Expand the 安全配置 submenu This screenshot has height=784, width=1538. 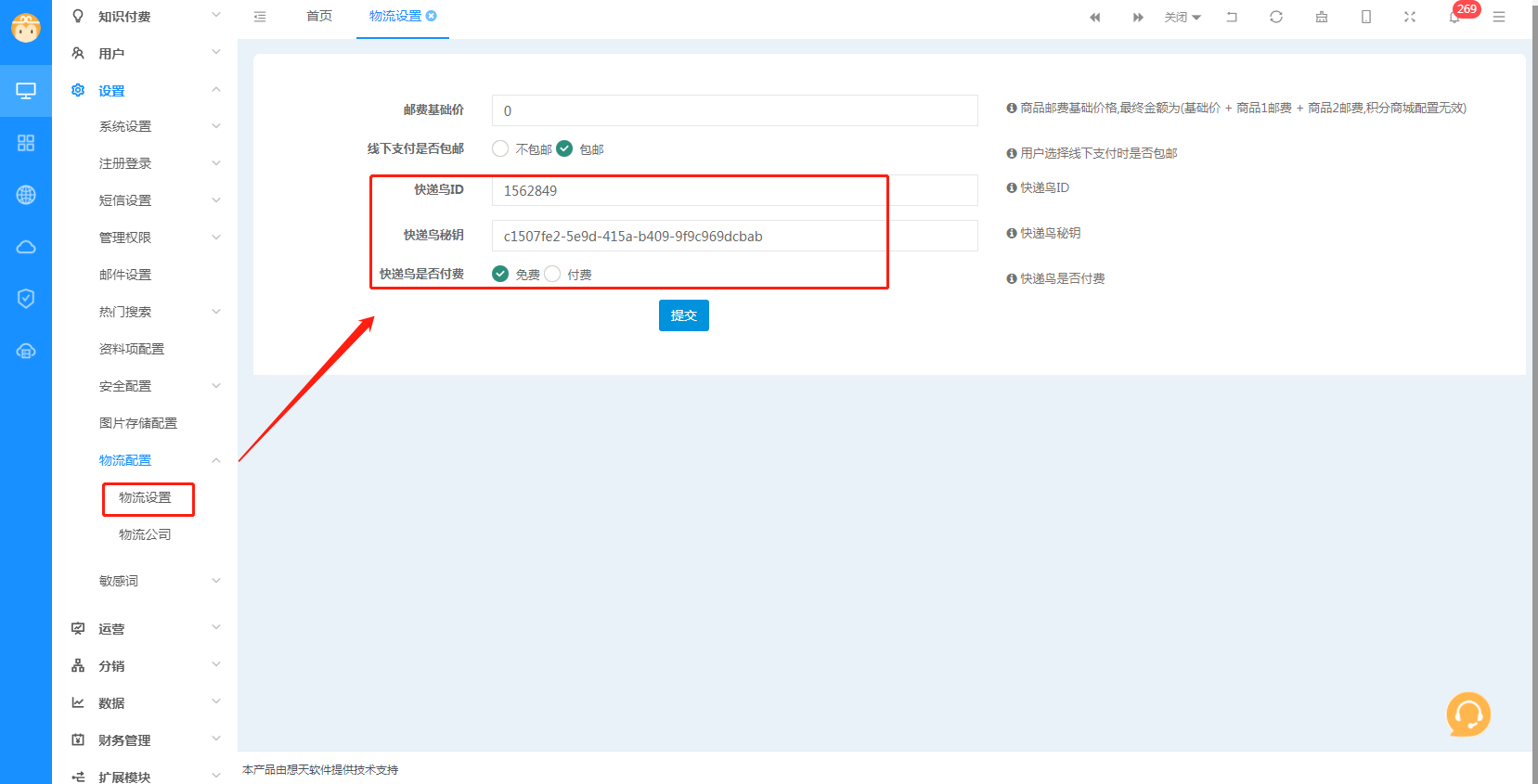point(216,386)
